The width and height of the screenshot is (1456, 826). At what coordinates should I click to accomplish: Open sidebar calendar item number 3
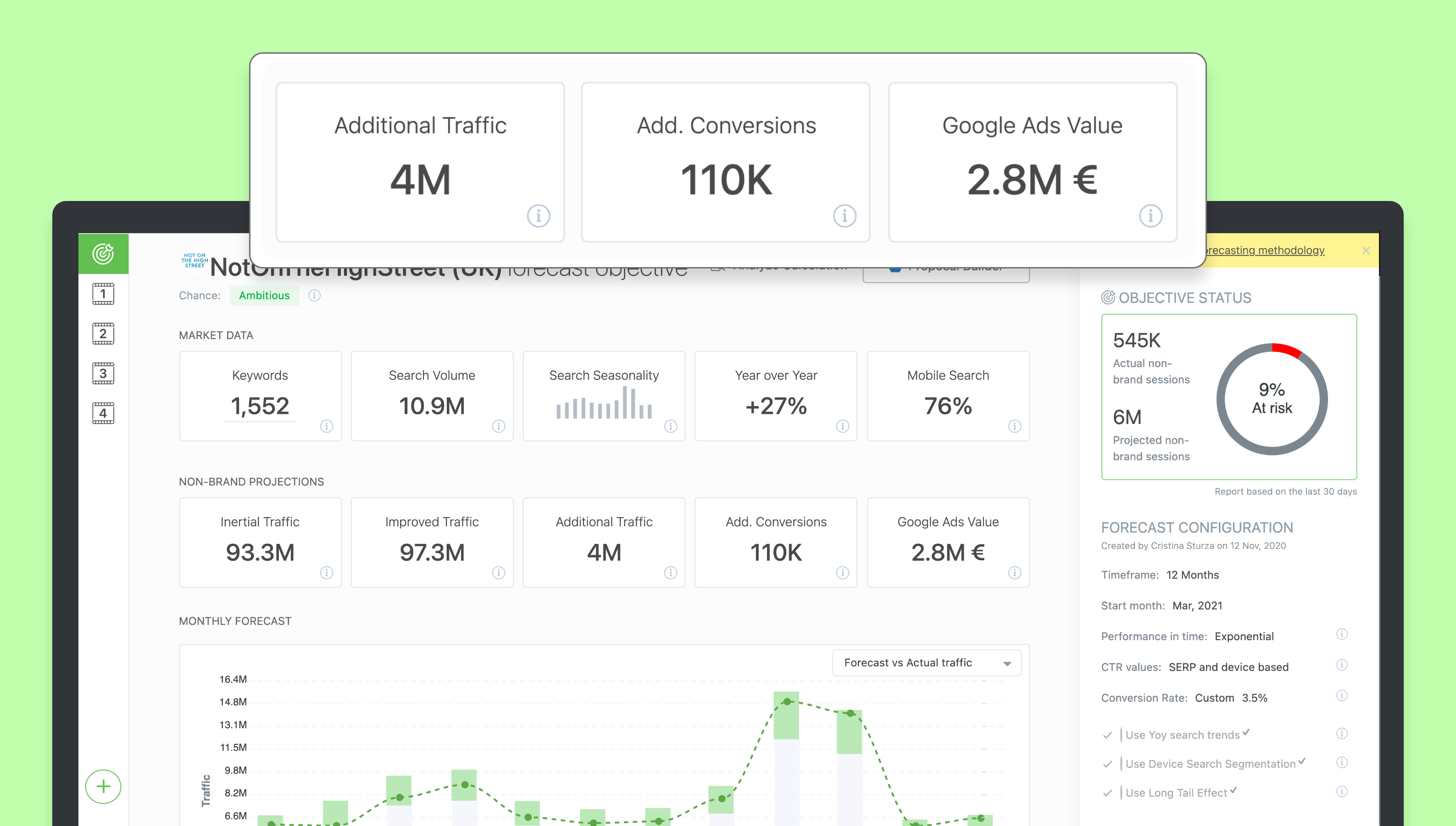point(103,373)
